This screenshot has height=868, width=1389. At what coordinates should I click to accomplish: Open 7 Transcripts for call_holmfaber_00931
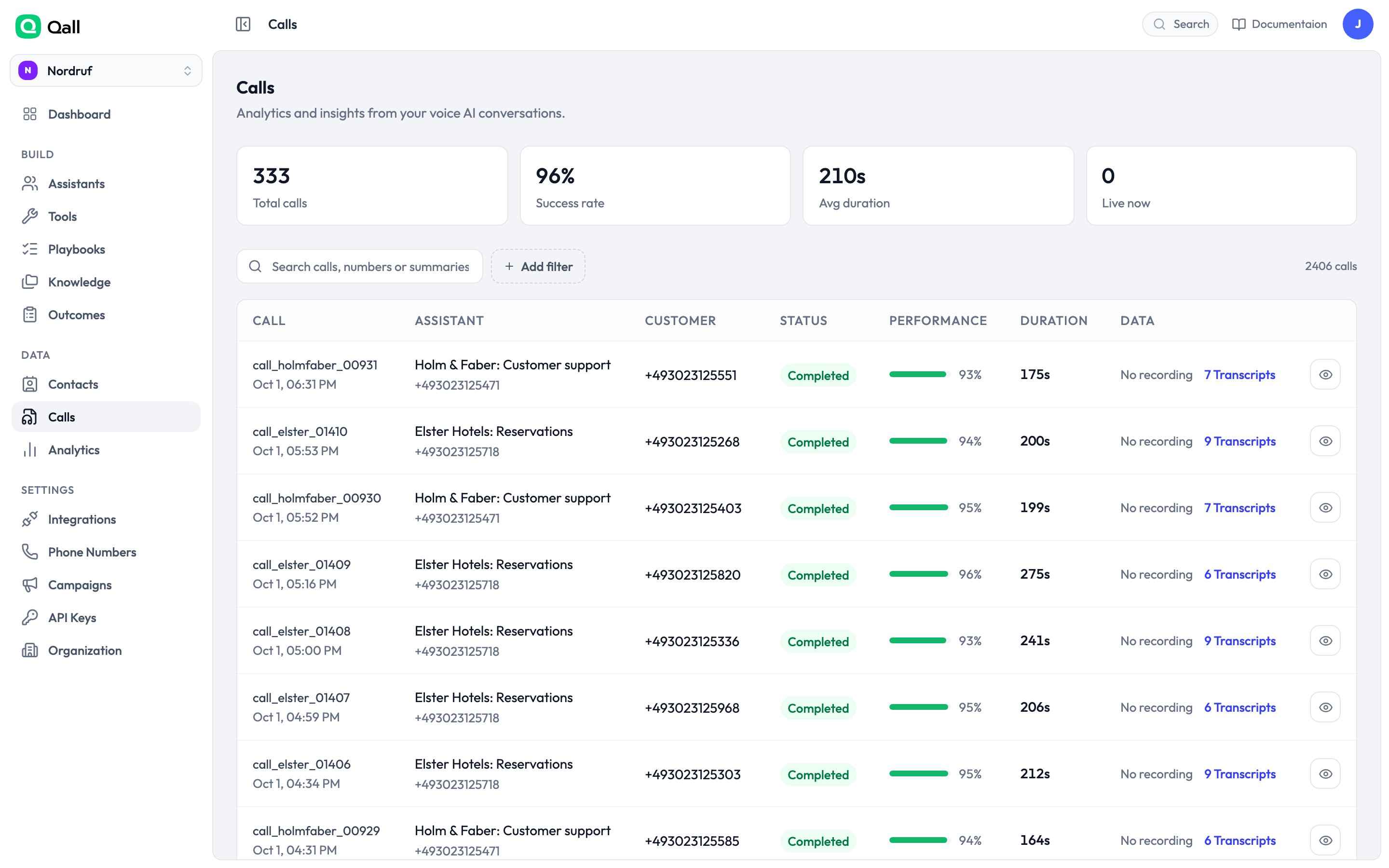[x=1239, y=375]
